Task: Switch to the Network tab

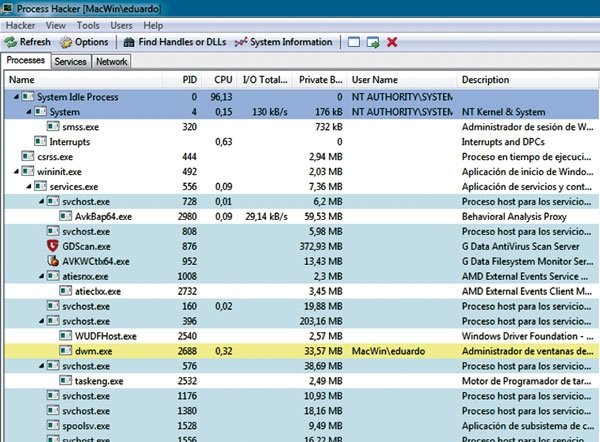Action: (111, 62)
